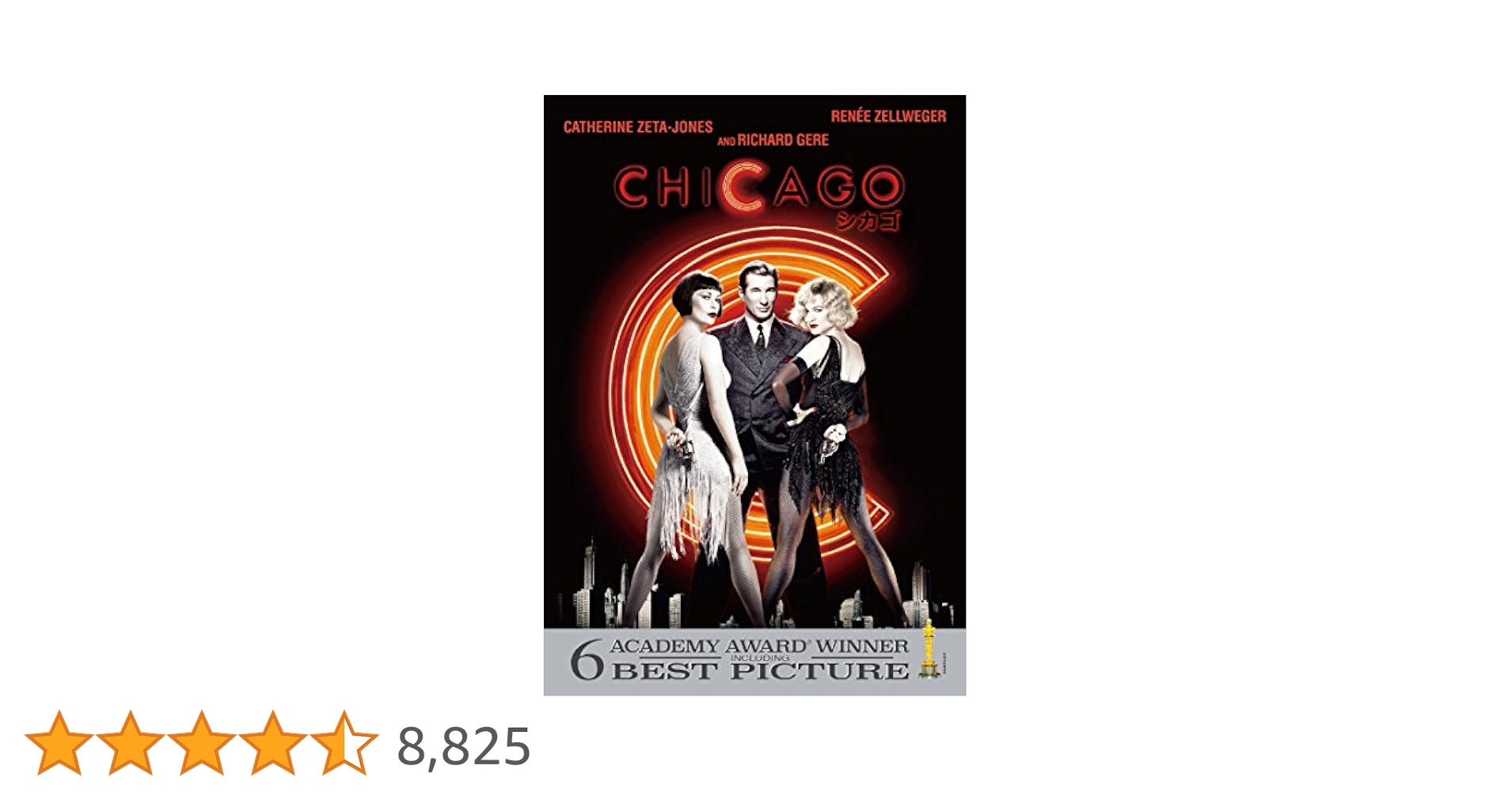The width and height of the screenshot is (1512, 792).
Task: Click the first rating star
Action: [59, 743]
